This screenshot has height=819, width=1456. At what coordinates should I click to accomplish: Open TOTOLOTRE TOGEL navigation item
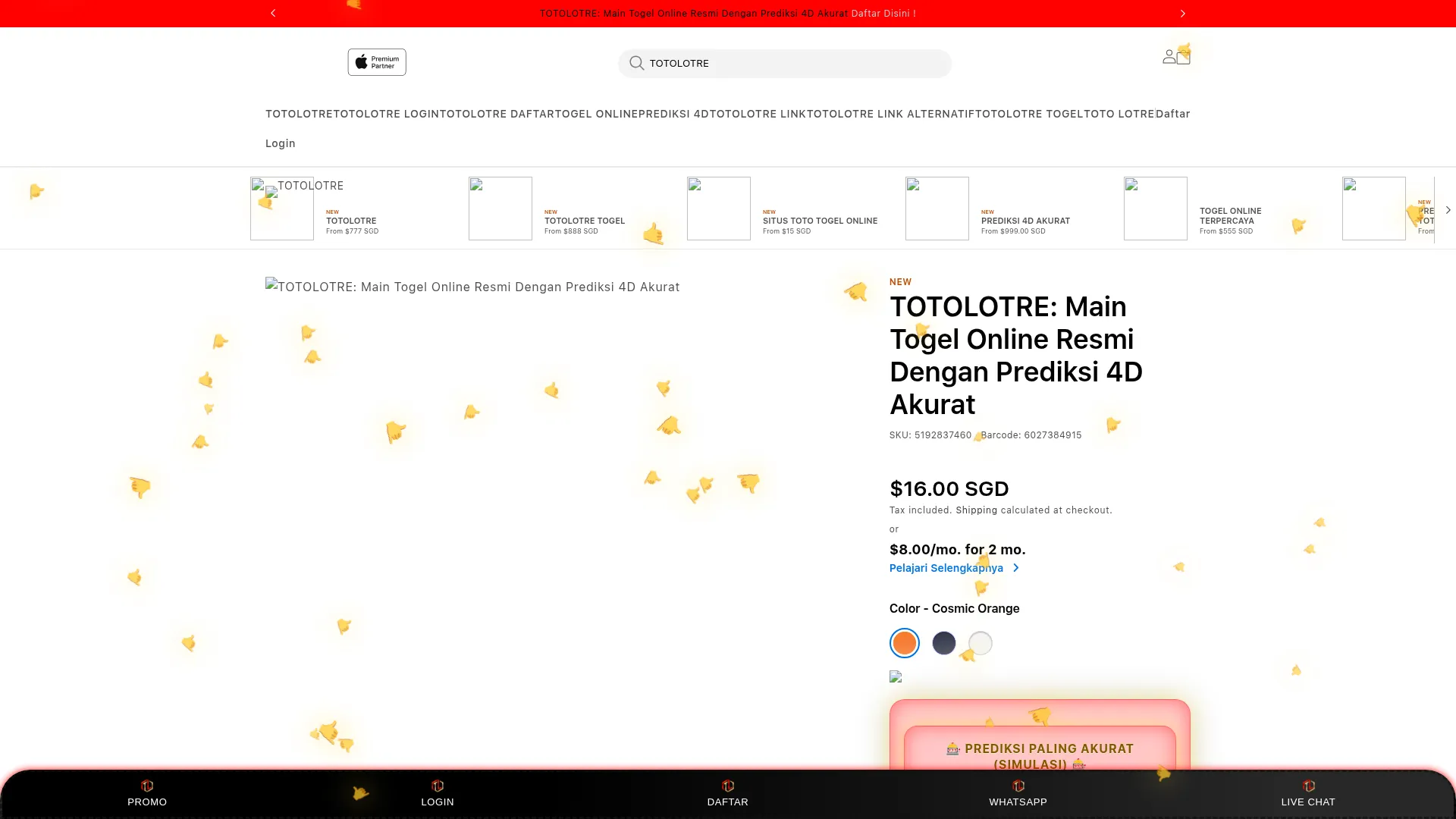(x=1029, y=114)
